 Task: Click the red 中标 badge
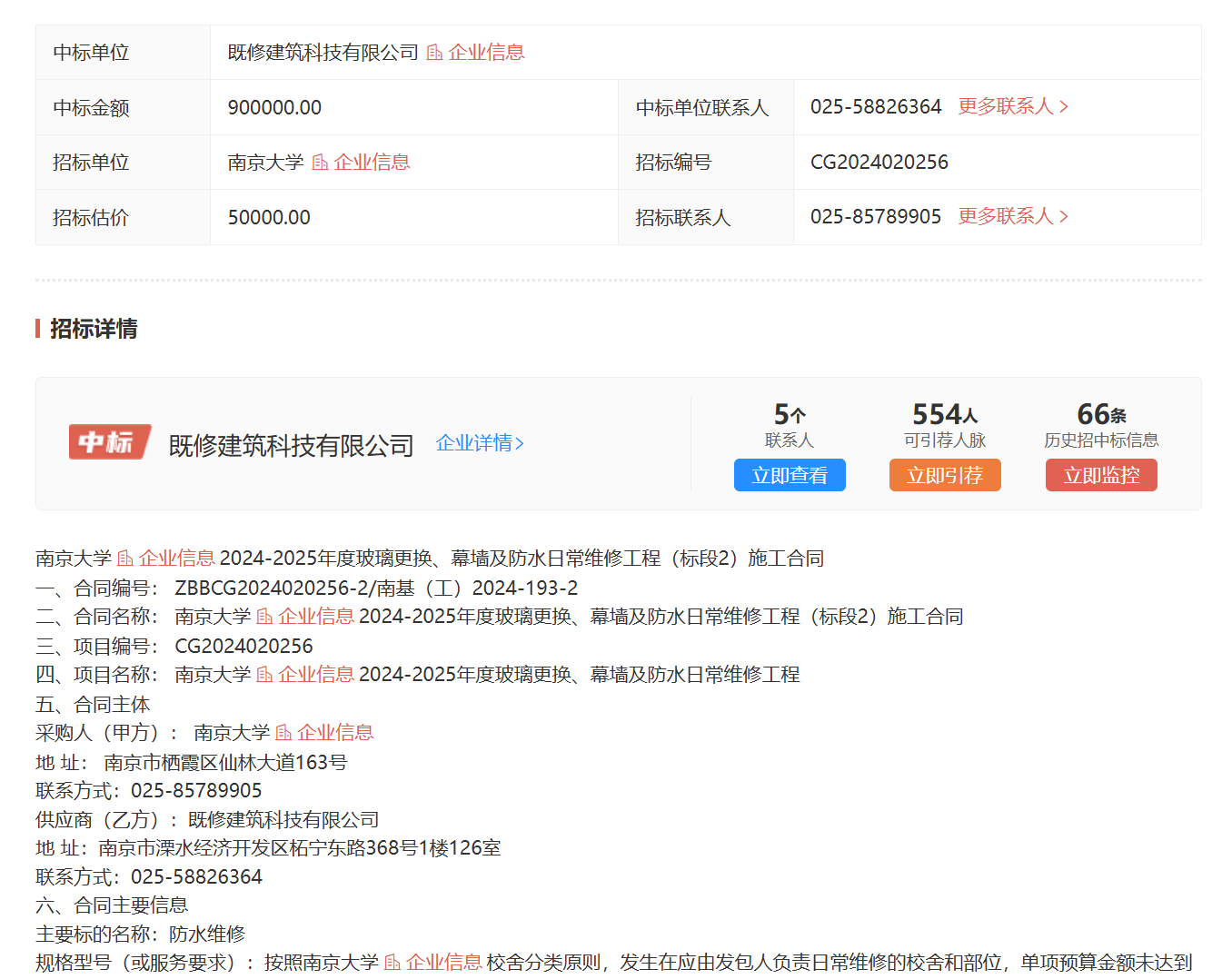click(x=110, y=442)
